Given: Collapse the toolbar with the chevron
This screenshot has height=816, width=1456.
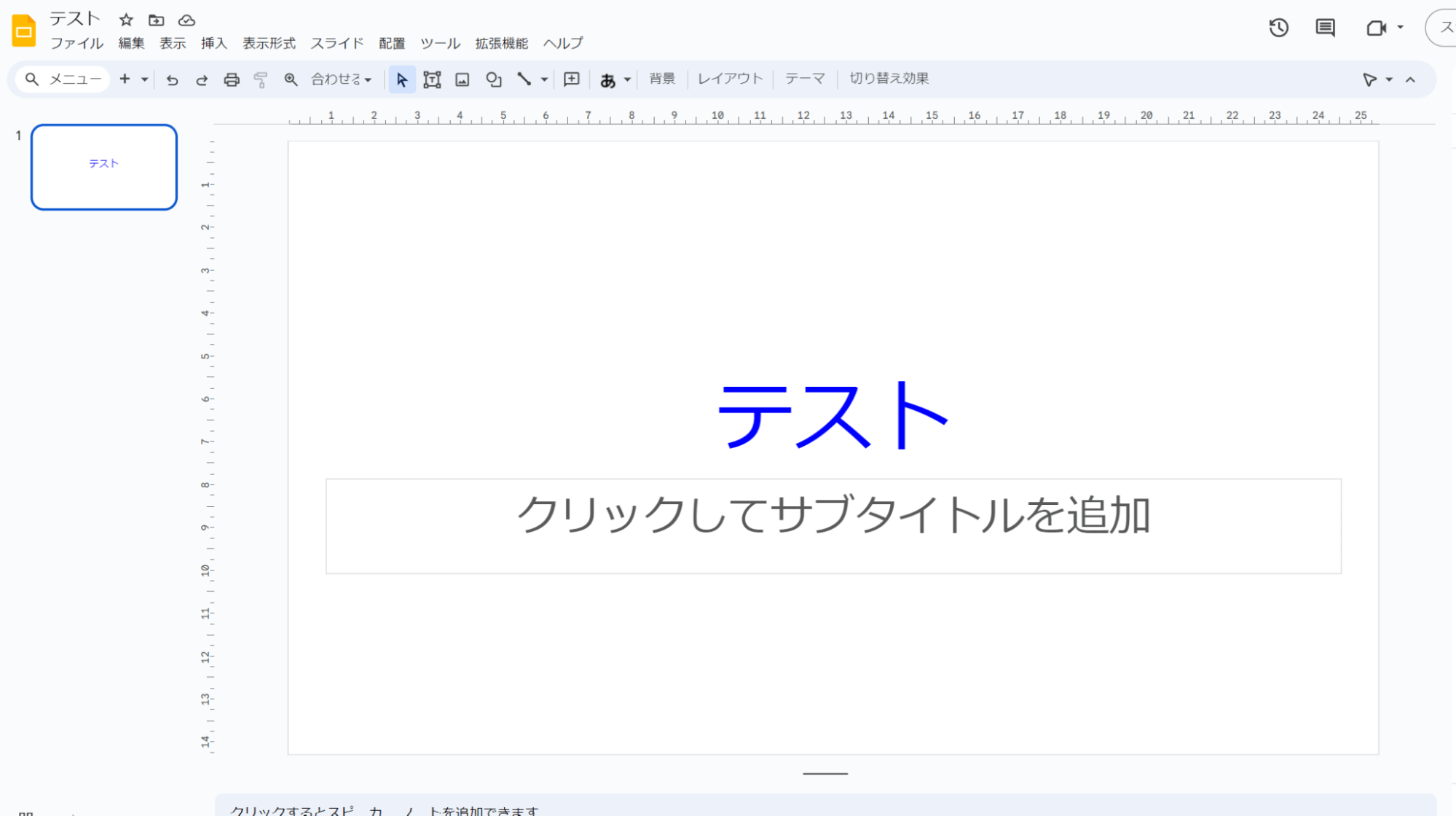Looking at the screenshot, I should click(x=1411, y=79).
